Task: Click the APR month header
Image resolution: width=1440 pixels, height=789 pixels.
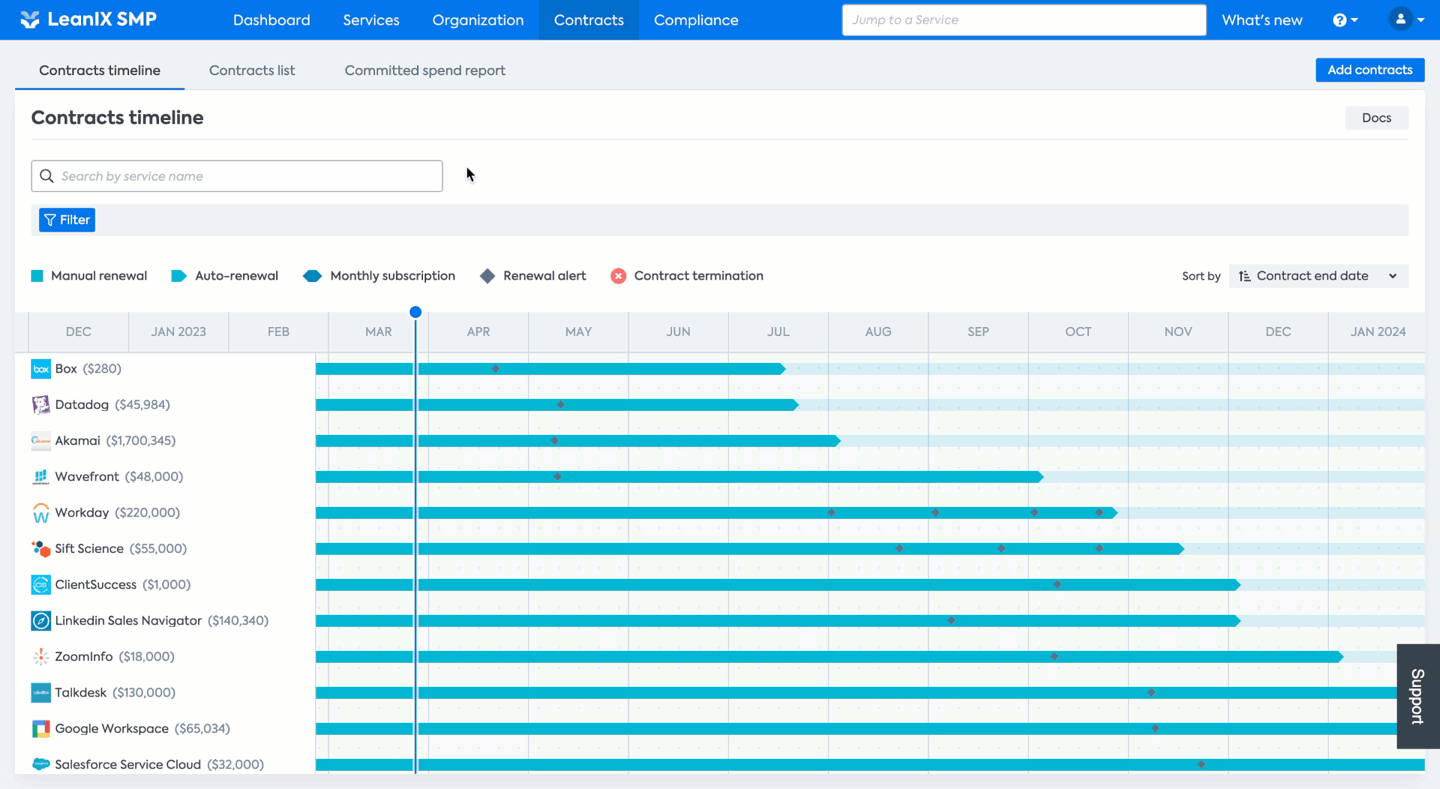Action: tap(478, 332)
